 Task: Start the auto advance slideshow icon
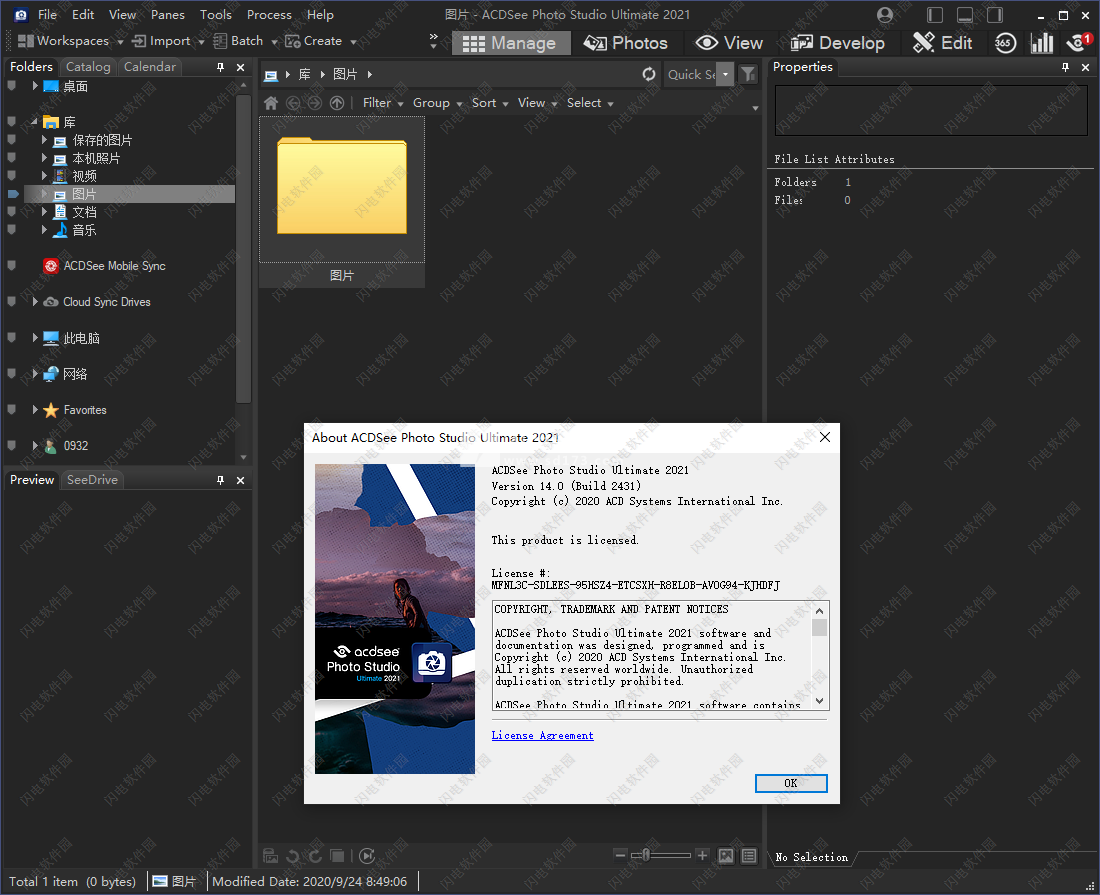367,856
